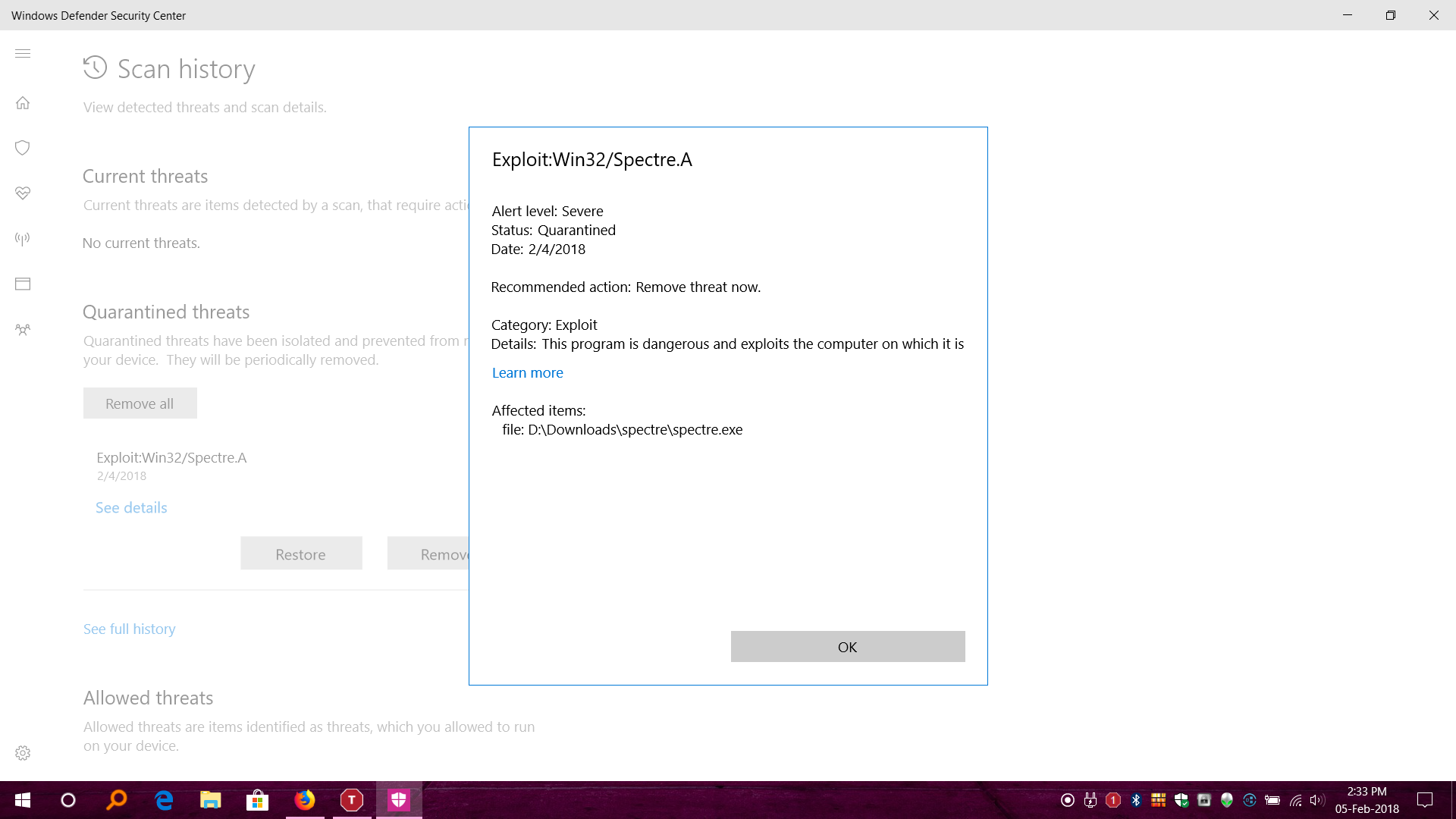
Task: Open See full history link
Action: pyautogui.click(x=129, y=629)
